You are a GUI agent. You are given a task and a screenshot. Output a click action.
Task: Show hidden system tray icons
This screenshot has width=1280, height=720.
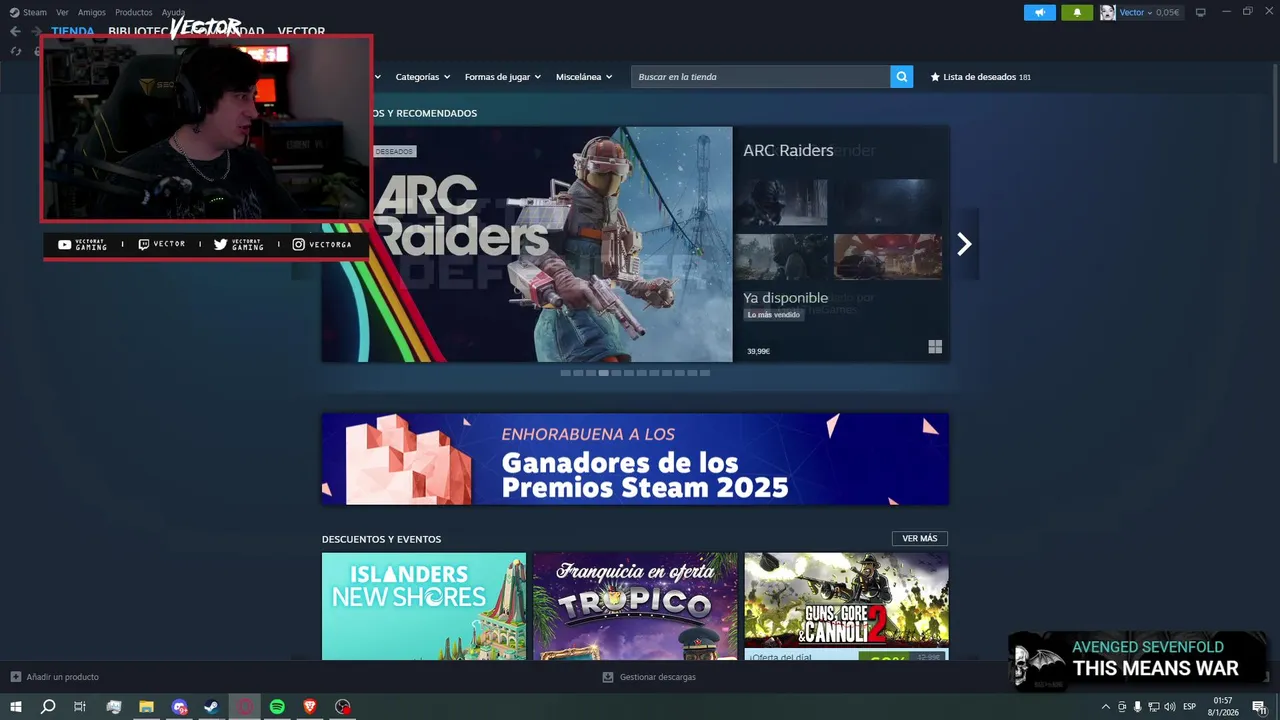1105,707
